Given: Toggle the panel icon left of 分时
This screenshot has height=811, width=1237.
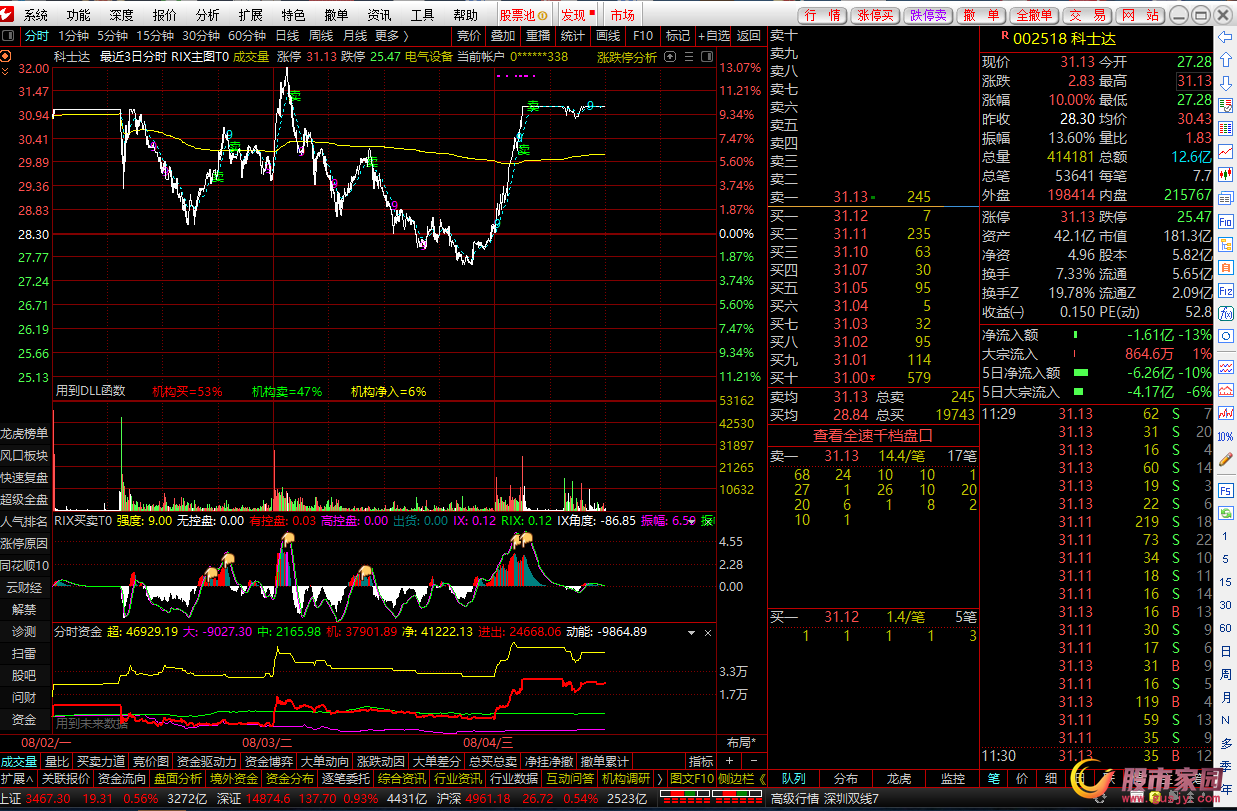Looking at the screenshot, I should click(10, 35).
